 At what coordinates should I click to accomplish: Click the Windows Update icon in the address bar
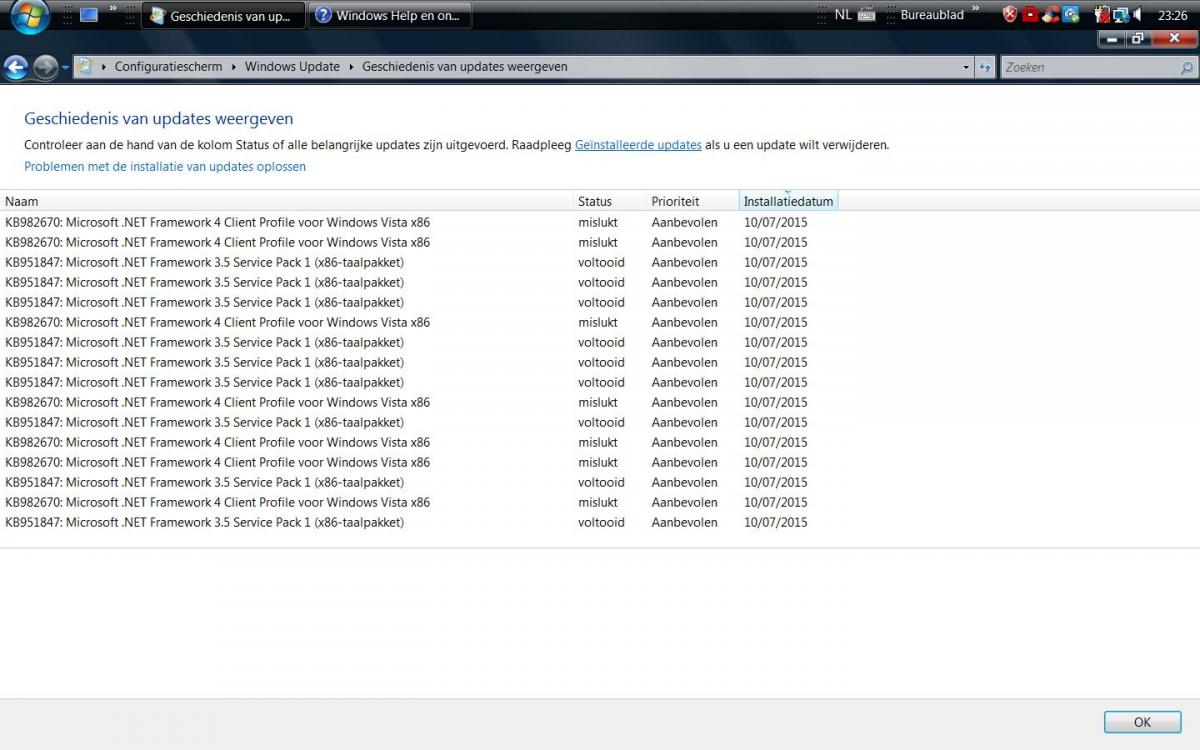[86, 67]
